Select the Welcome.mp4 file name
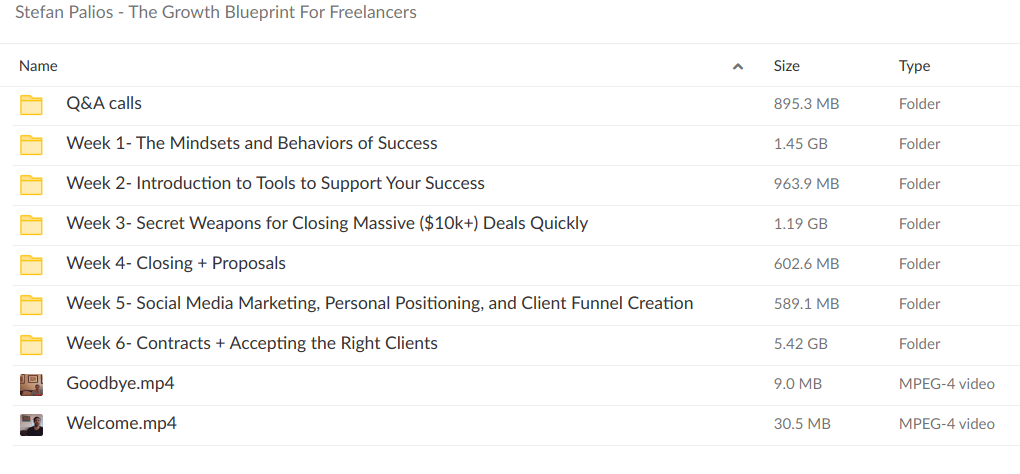The height and width of the screenshot is (474, 1020). pyautogui.click(x=121, y=423)
